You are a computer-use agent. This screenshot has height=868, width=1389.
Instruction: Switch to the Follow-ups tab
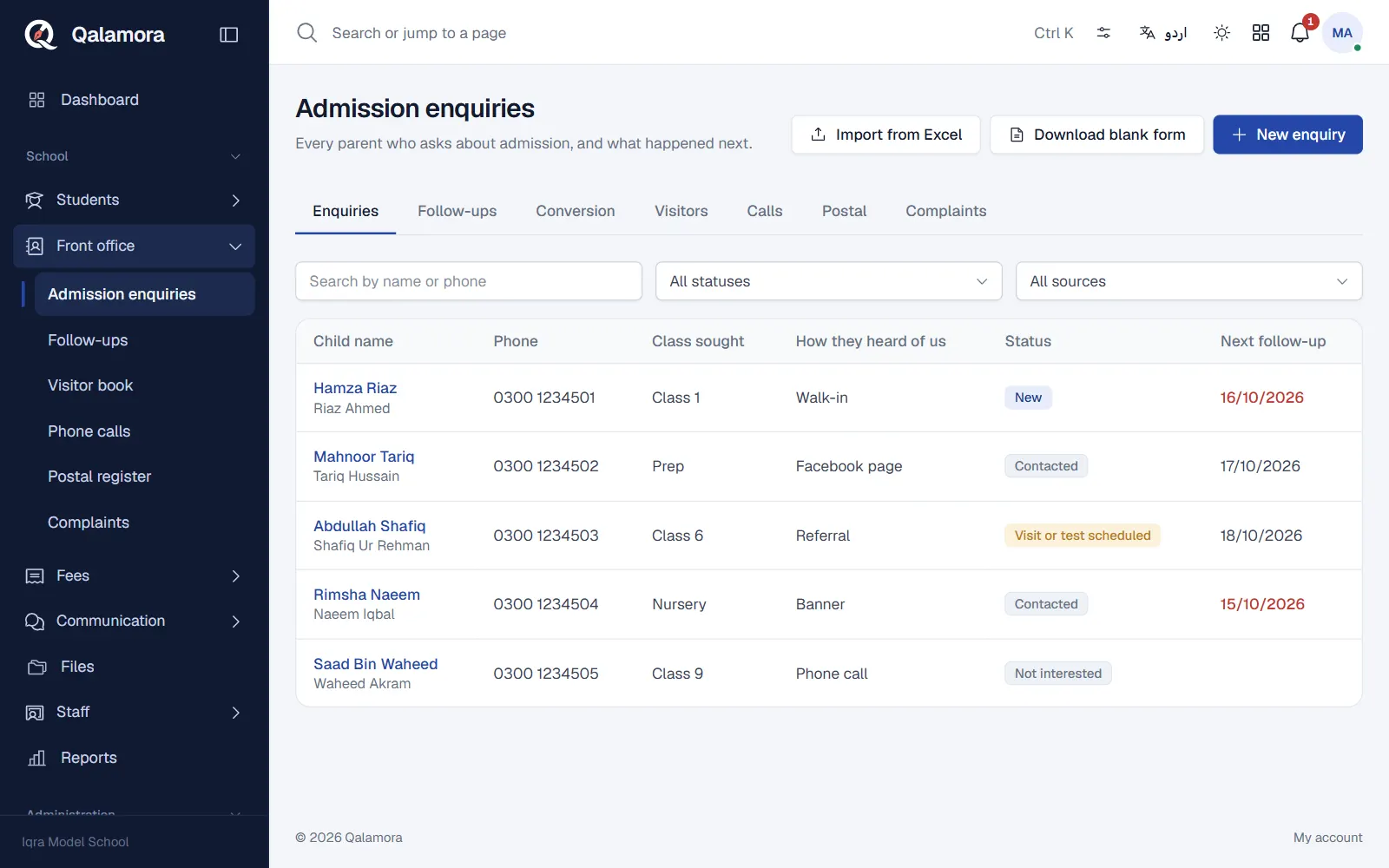[457, 211]
